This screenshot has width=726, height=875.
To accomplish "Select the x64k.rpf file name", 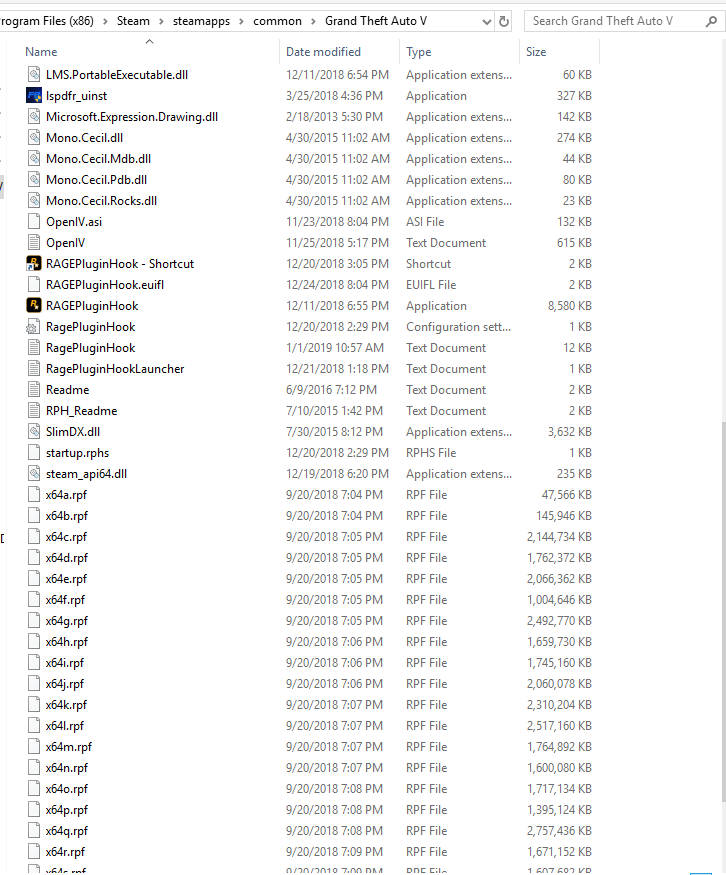I will coord(66,705).
